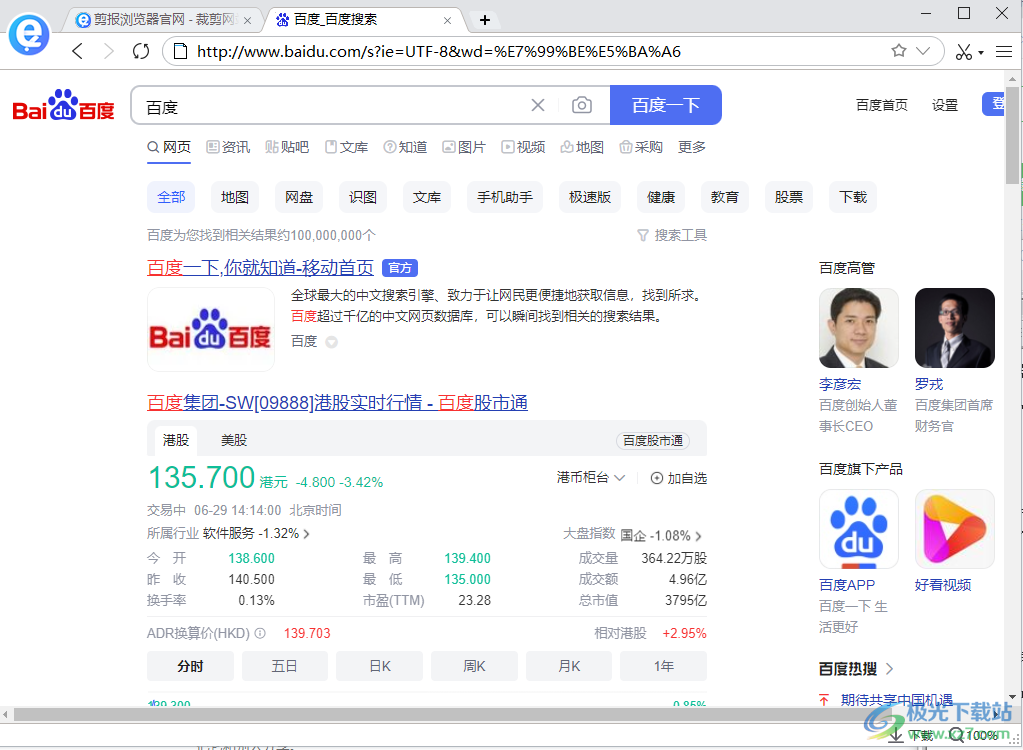Open 搜索工具 filter tools

point(672,235)
